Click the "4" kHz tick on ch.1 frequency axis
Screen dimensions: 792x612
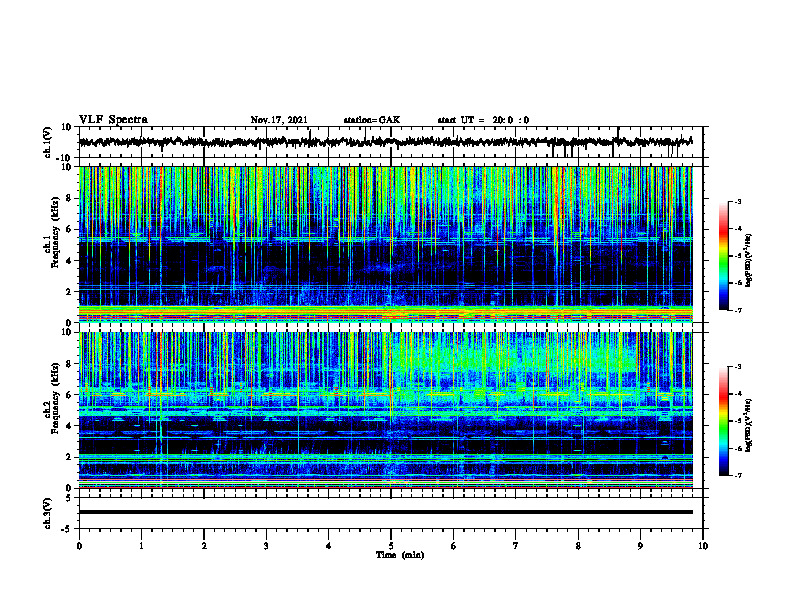point(69,261)
